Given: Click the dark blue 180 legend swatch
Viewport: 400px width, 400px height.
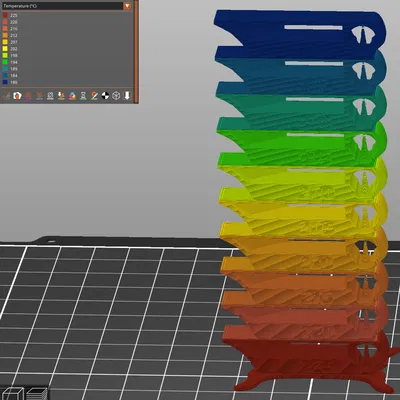Looking at the screenshot, I should (5, 82).
